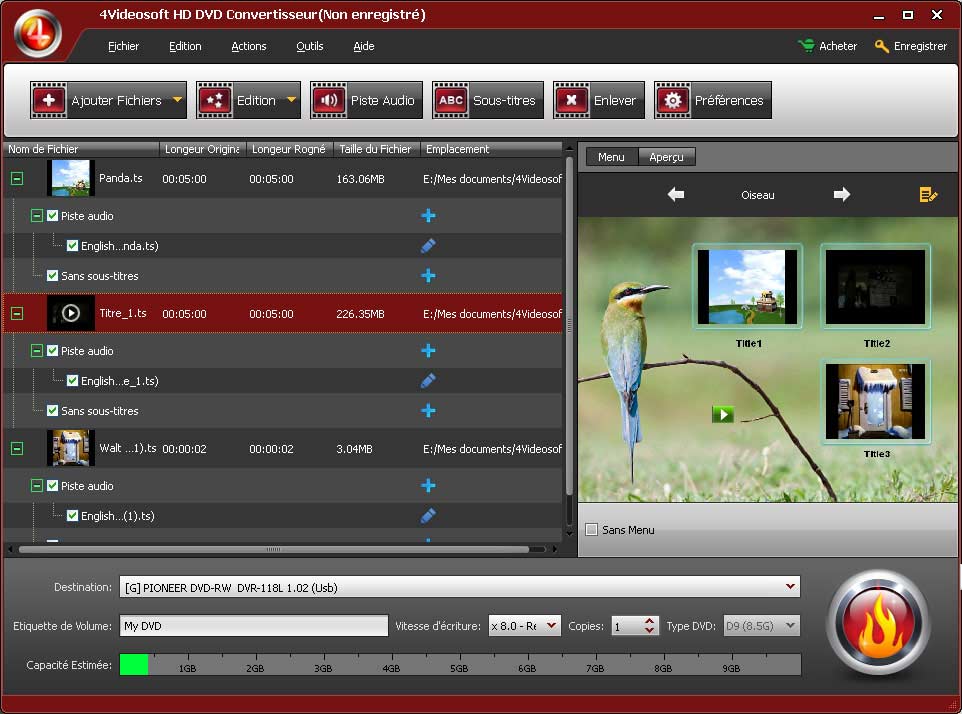
Task: Open Préférences gear in the toolbar
Action: [x=672, y=100]
